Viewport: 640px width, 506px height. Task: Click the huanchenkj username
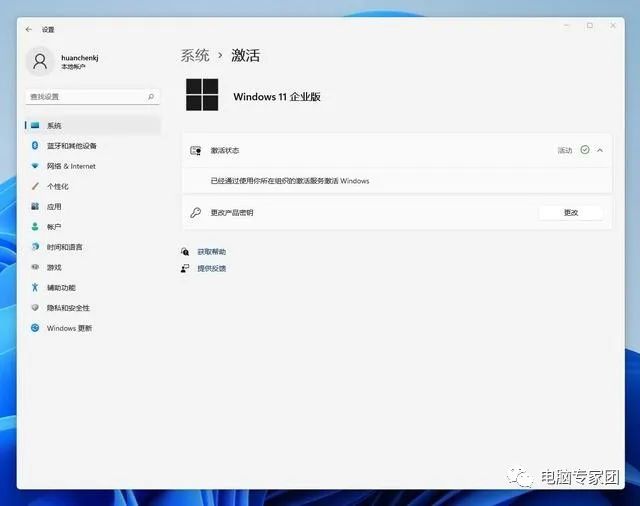(80, 58)
